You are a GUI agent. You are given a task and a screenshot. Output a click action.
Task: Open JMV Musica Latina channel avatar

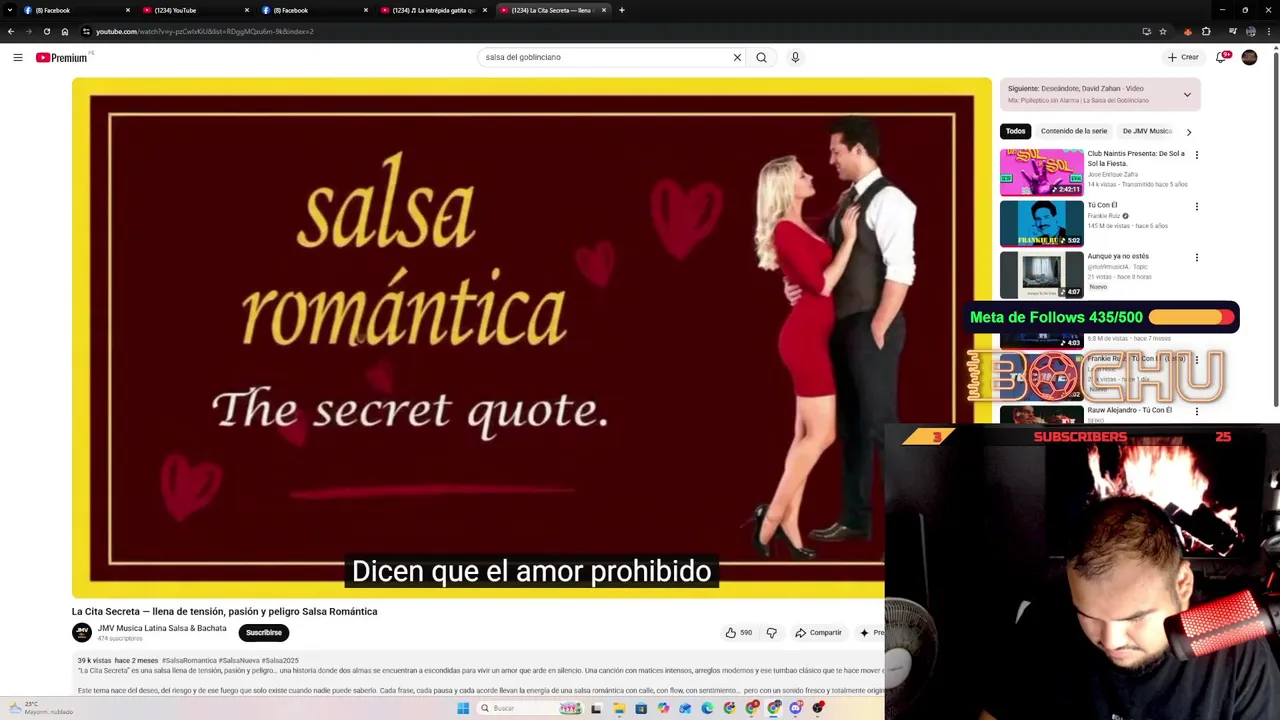(x=82, y=632)
